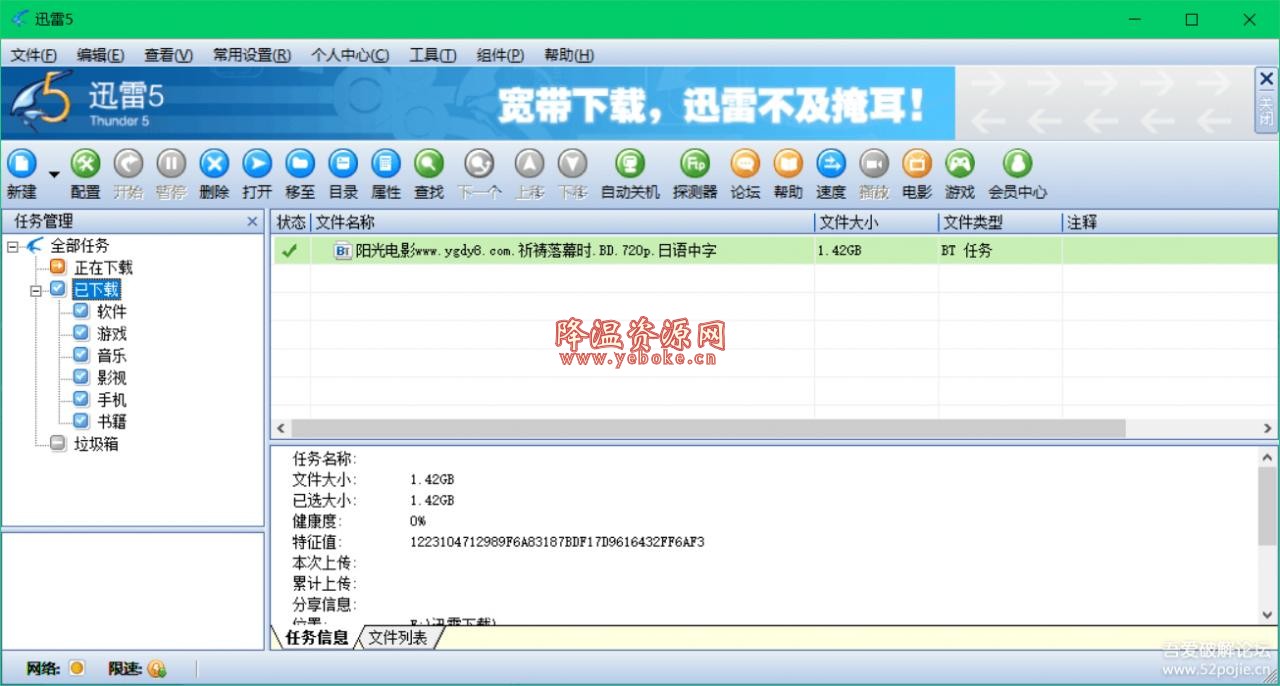Sort by 文件大小 column header
Viewport: 1280px width, 686px height.
tap(877, 222)
